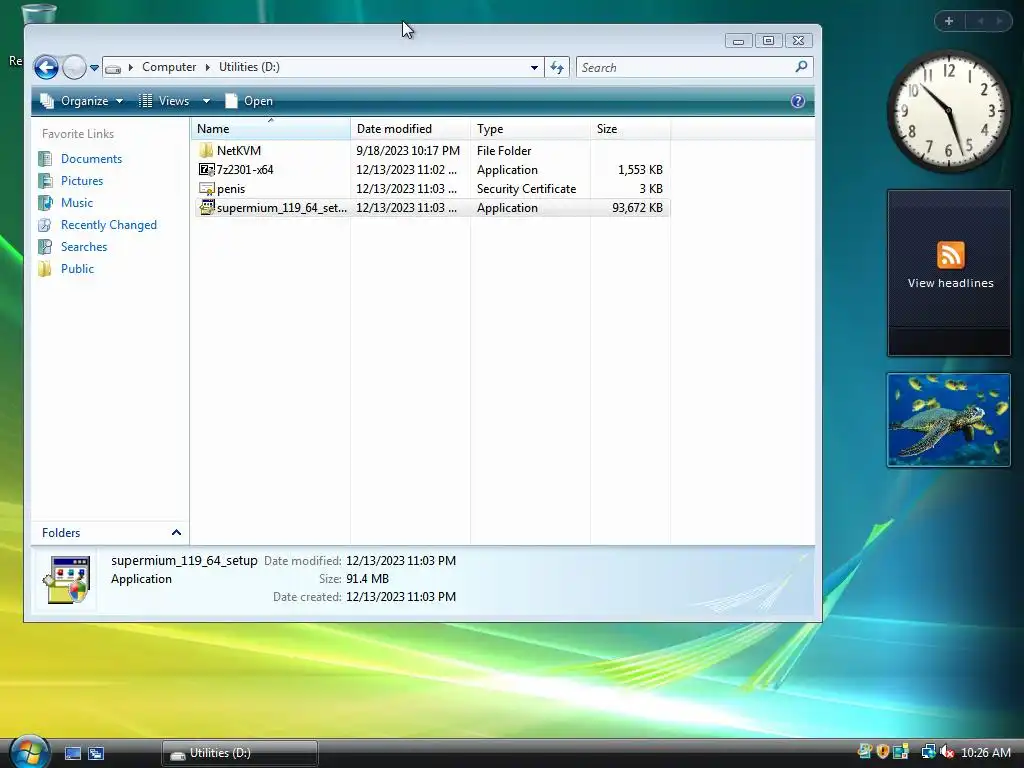The width and height of the screenshot is (1024, 768).
Task: Click the network connection tray icon
Action: 927,752
